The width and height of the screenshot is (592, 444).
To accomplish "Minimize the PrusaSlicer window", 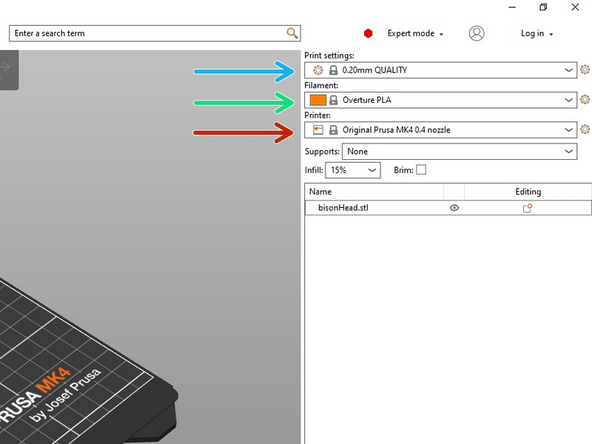I will (x=512, y=7).
